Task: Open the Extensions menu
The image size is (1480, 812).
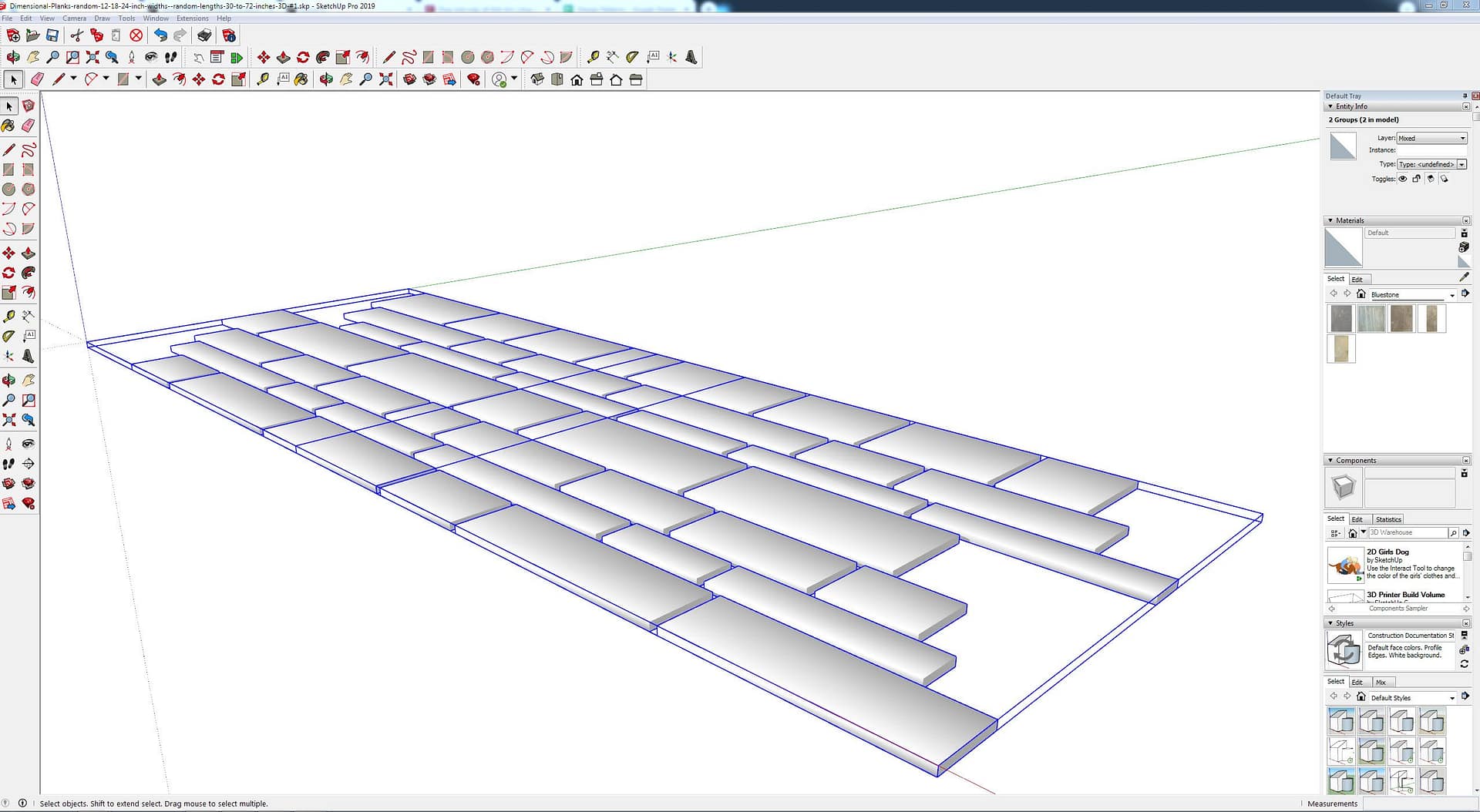Action: click(x=192, y=18)
